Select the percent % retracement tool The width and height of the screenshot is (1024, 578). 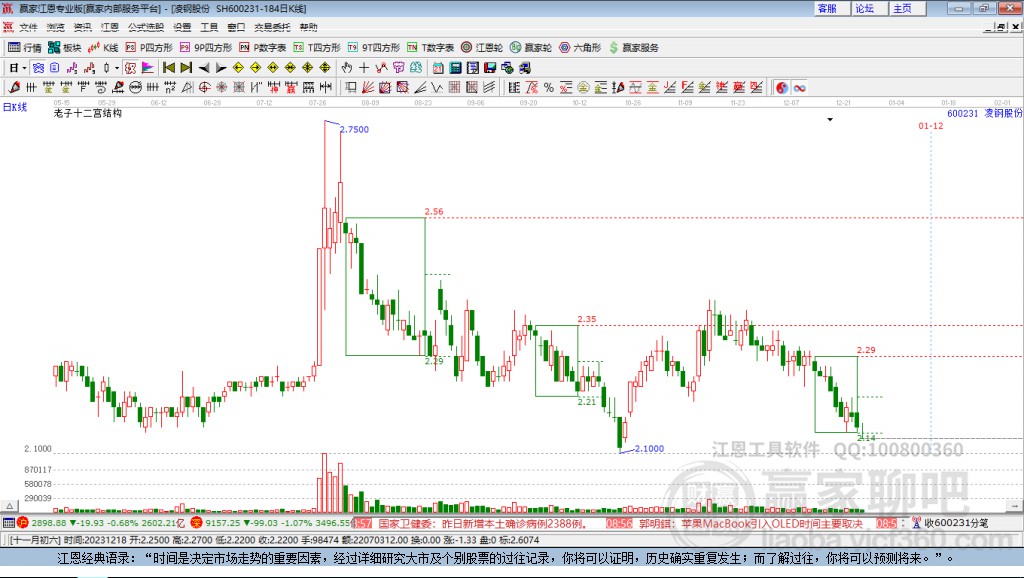click(x=549, y=88)
